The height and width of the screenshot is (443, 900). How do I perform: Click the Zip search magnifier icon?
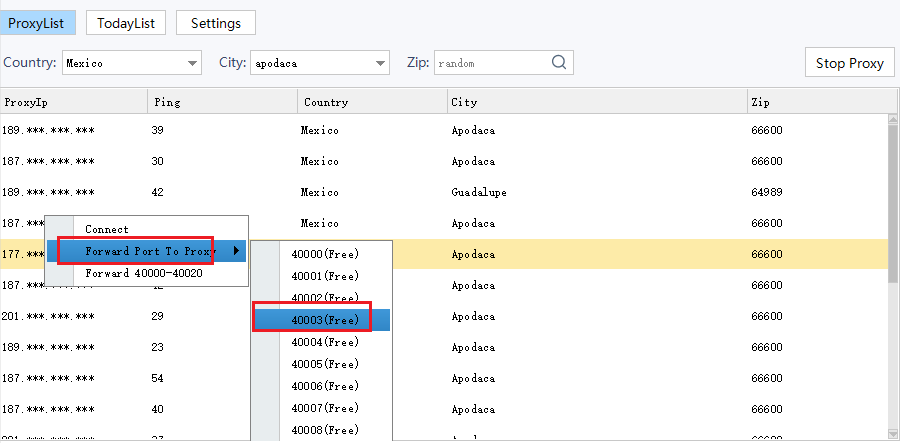560,63
